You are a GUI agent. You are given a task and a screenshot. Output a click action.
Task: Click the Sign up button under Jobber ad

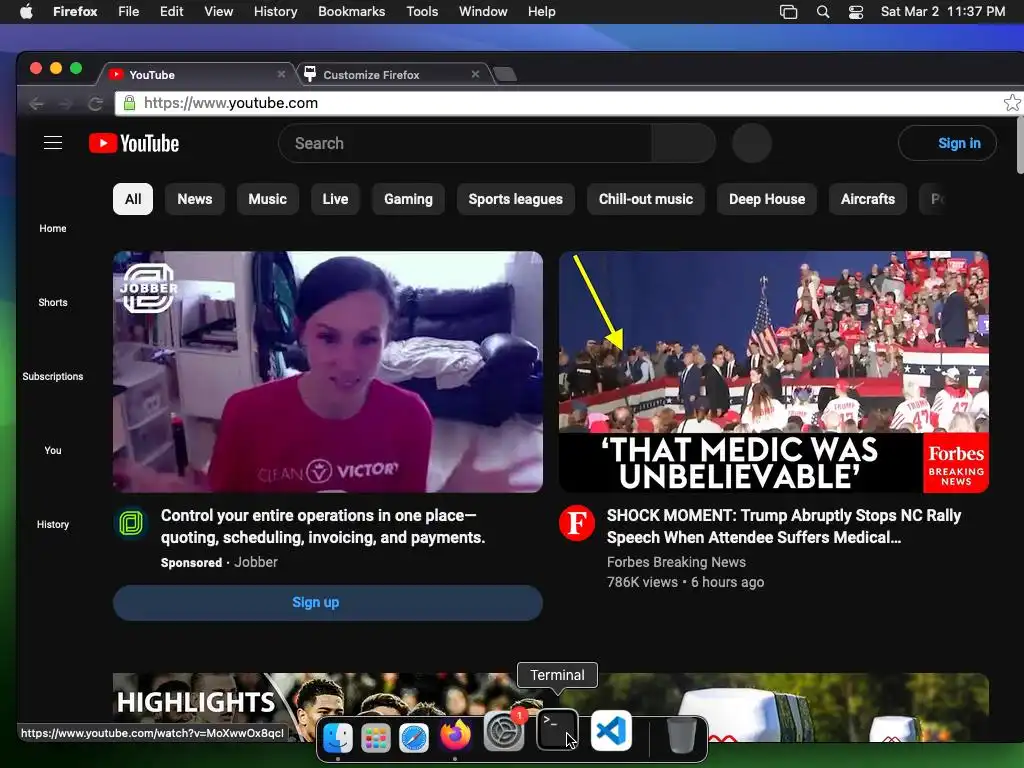(x=327, y=602)
